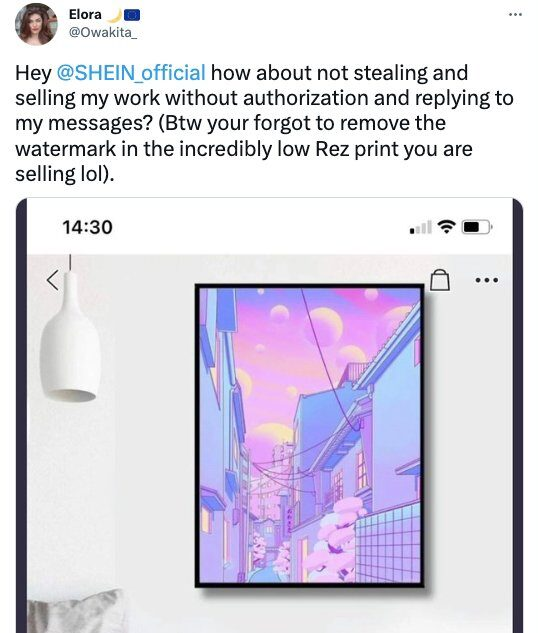This screenshot has height=633, width=538.
Task: Open the framed pastel street artwork
Action: 310,435
